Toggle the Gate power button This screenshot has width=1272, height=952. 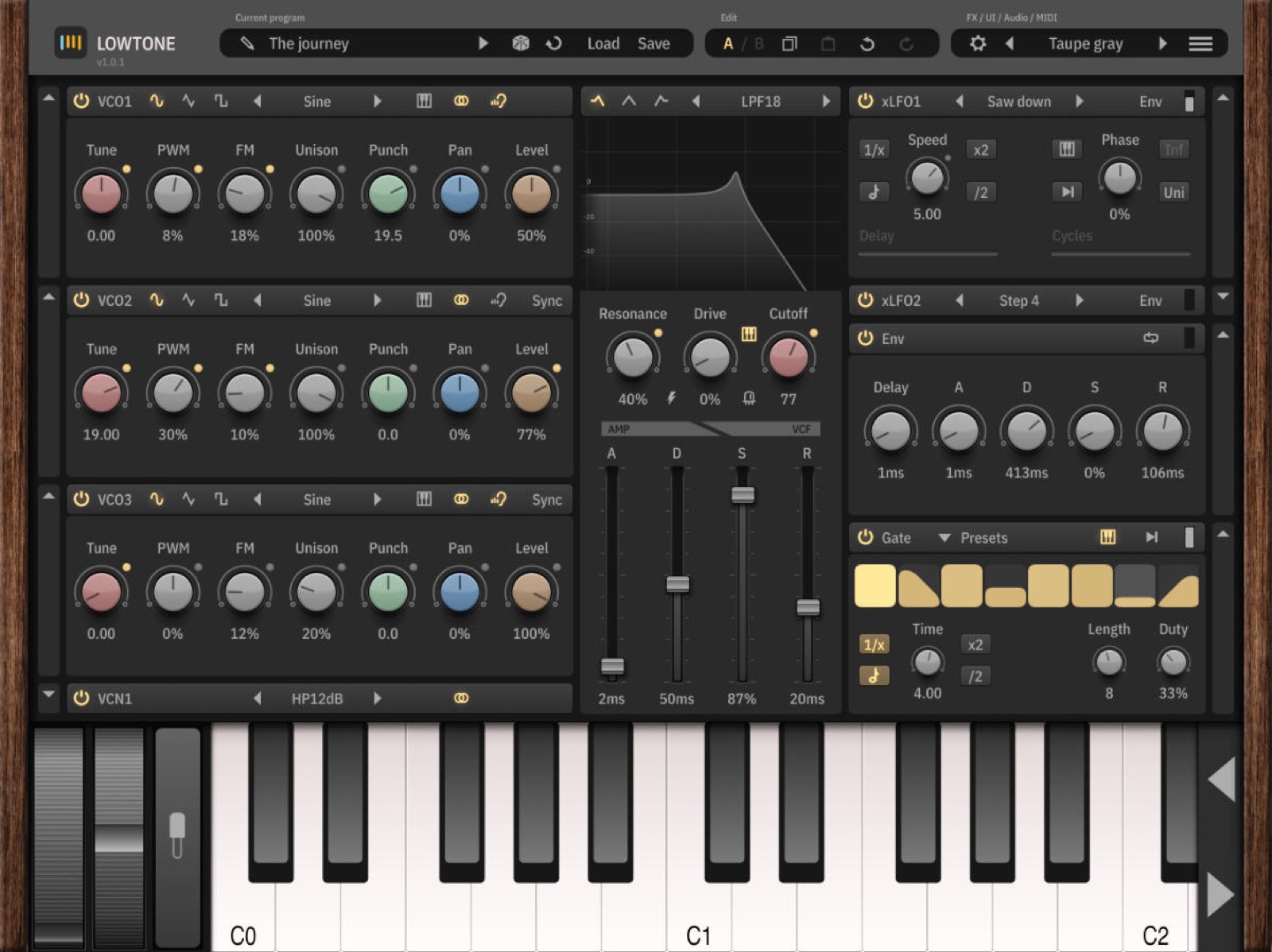pos(865,537)
